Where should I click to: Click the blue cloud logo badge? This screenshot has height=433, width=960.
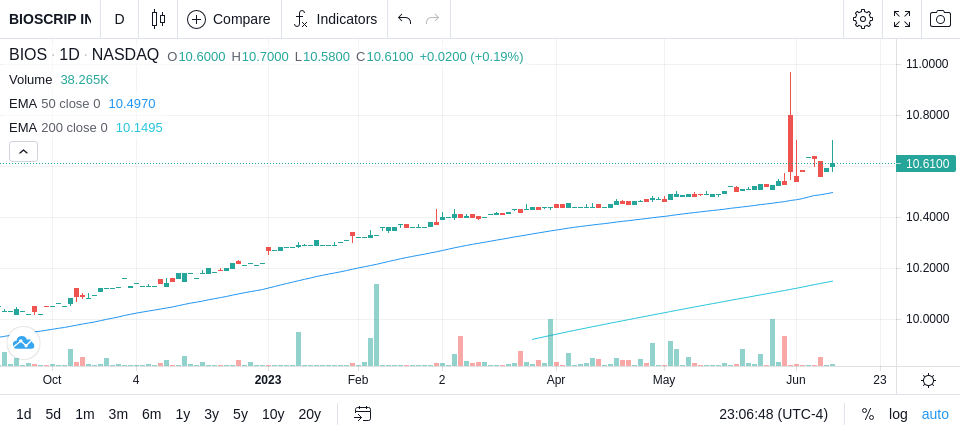coord(23,342)
